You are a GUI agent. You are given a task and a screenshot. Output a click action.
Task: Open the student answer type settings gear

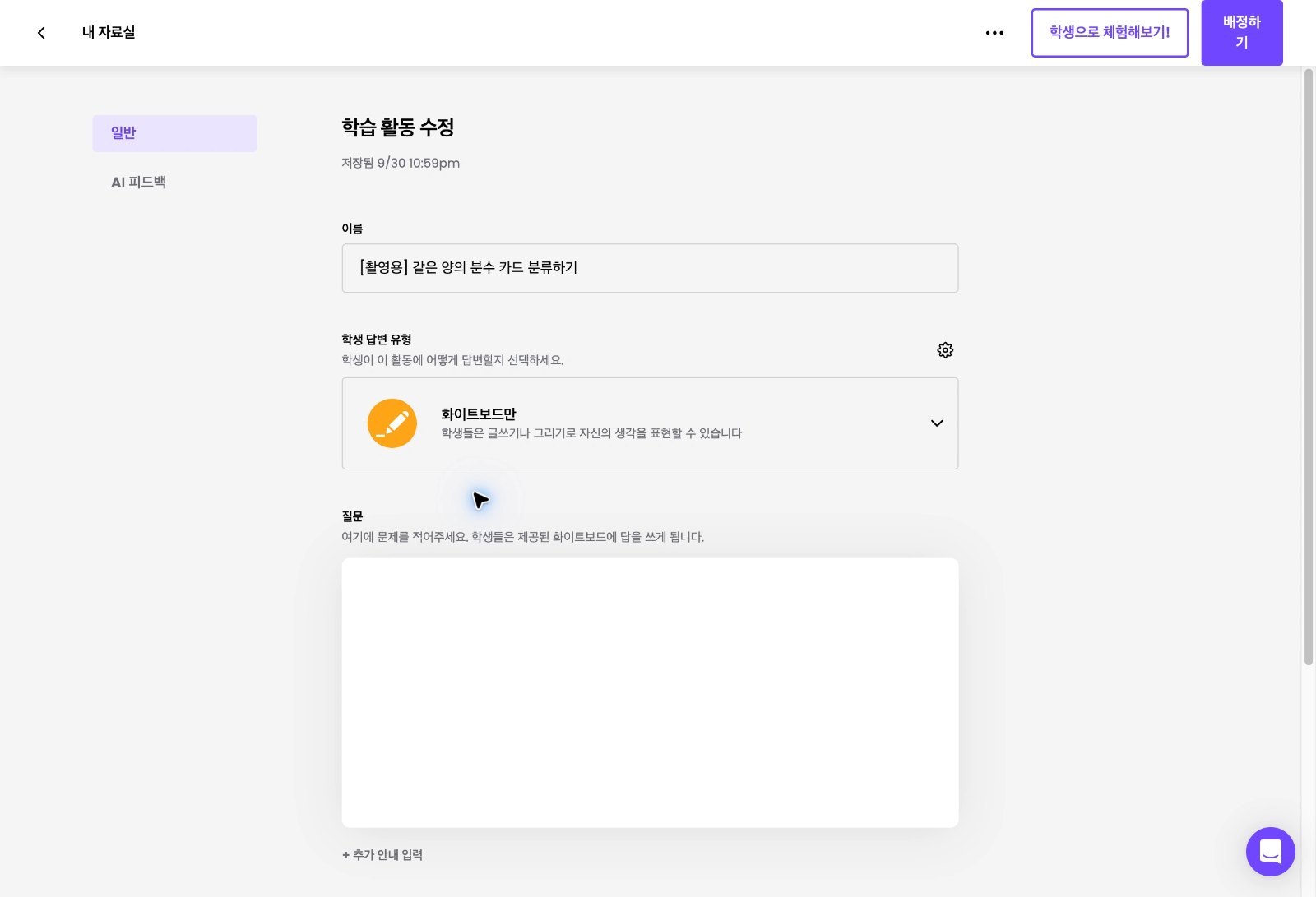click(945, 350)
